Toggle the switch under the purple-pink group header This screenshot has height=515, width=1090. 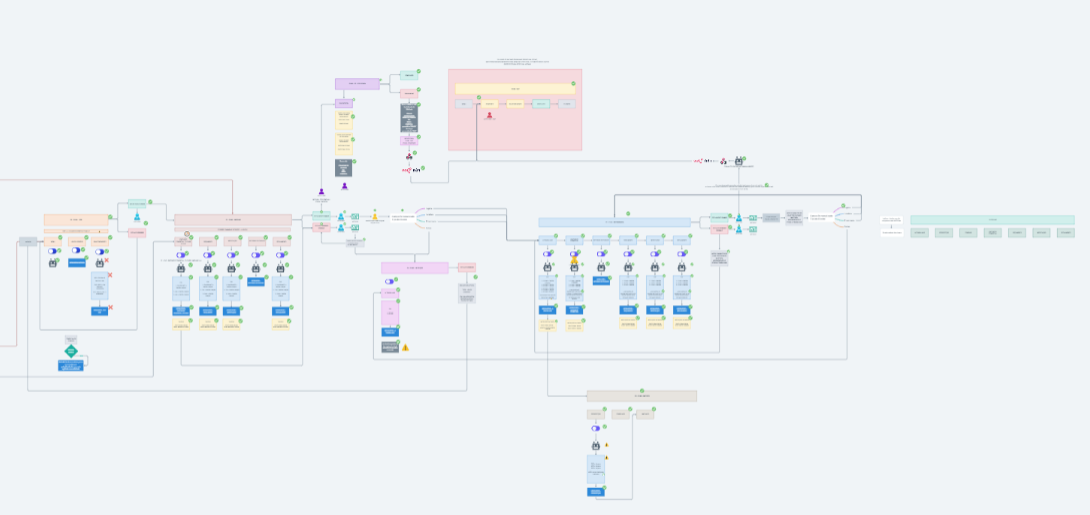pos(389,281)
